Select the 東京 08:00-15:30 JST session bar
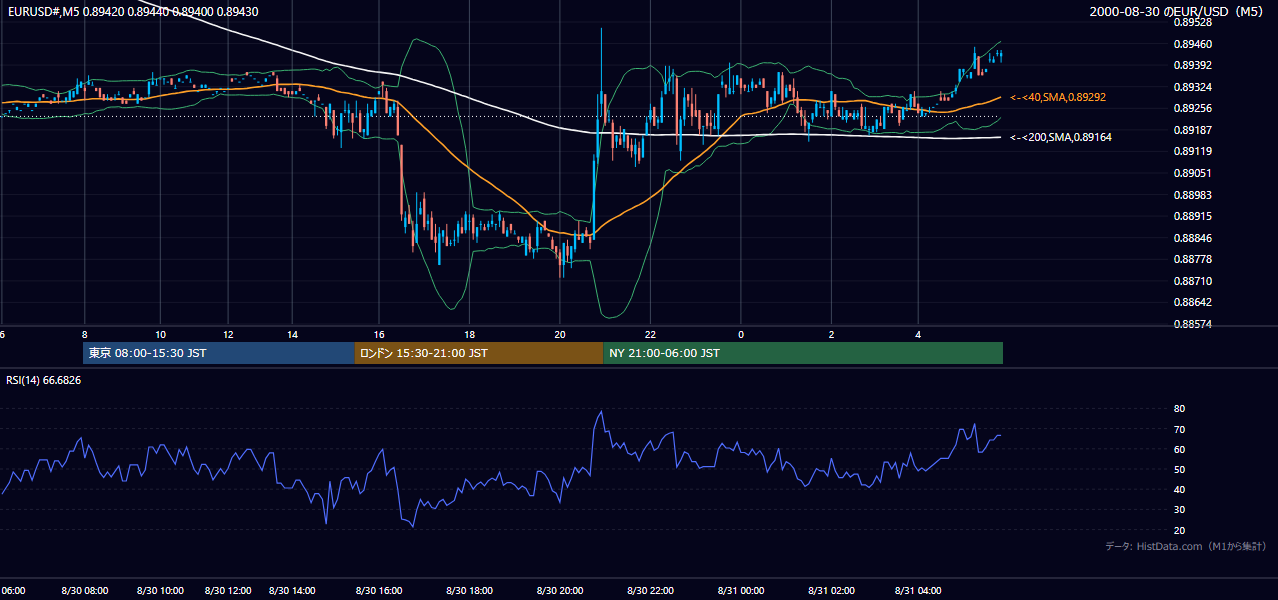 click(218, 353)
